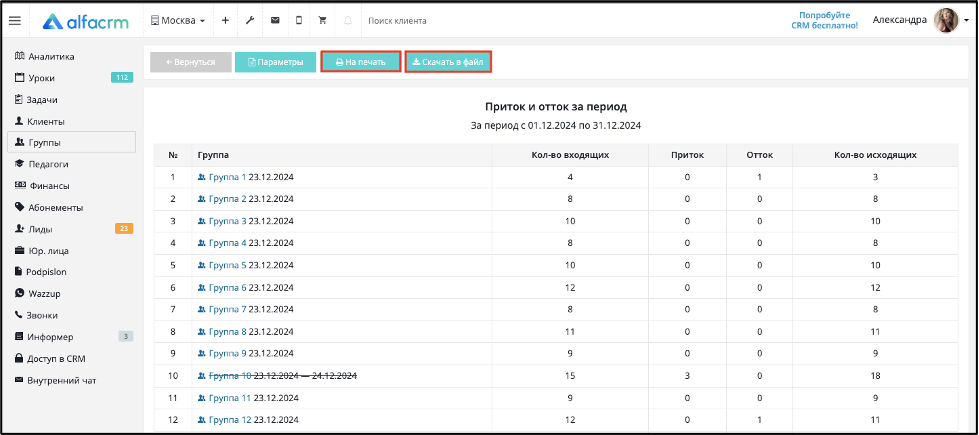This screenshot has height=435, width=979.
Task: Click the 23 badge next to Лиды
Action: (x=124, y=229)
